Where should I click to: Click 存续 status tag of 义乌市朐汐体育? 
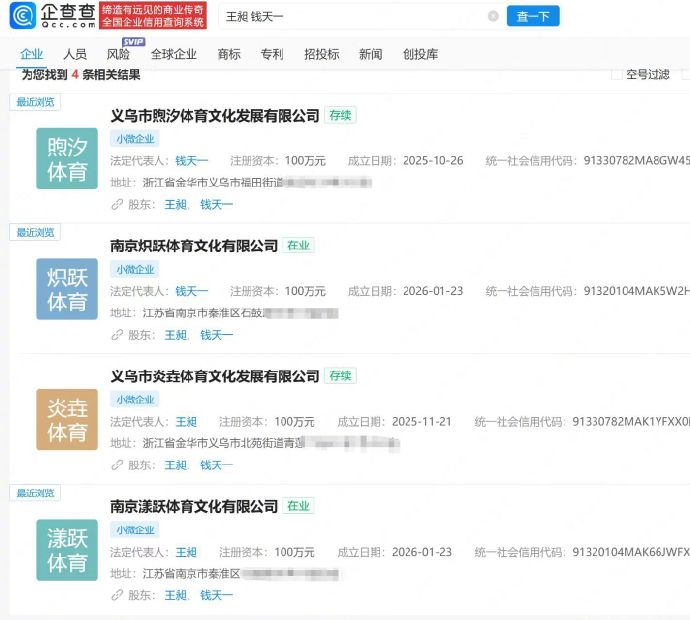340,115
